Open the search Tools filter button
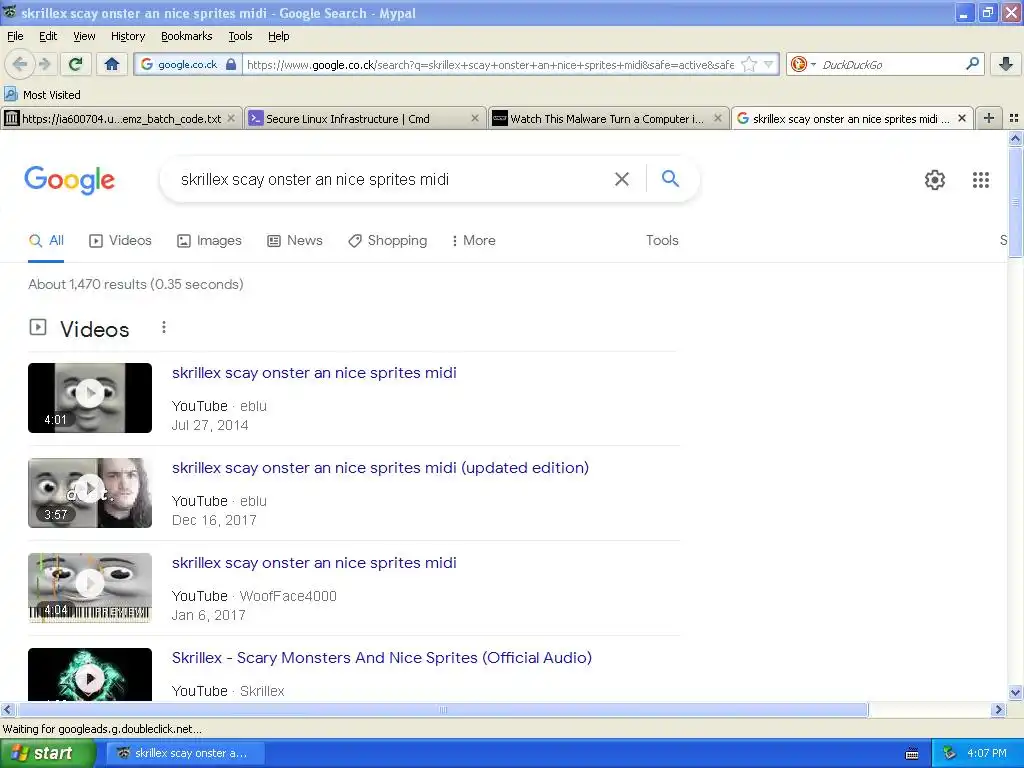The width and height of the screenshot is (1024, 768). point(662,240)
